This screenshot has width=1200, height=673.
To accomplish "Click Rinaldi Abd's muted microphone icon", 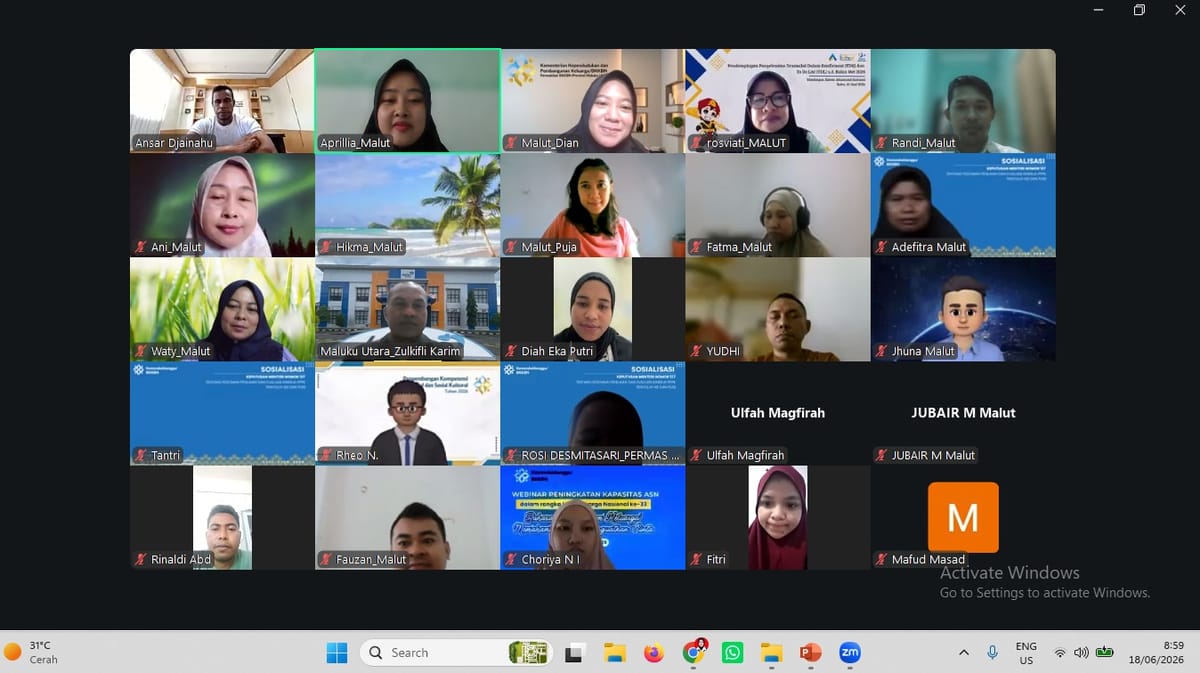I will click(141, 559).
